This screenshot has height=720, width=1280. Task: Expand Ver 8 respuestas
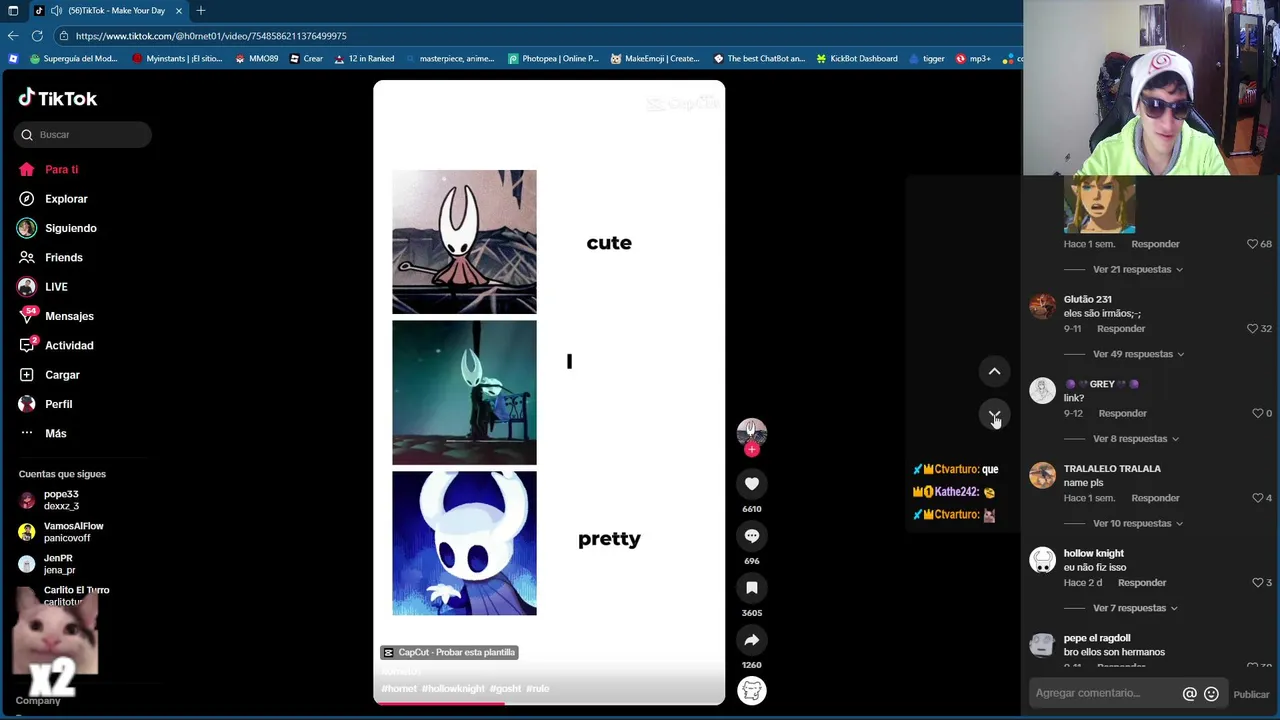(1136, 439)
